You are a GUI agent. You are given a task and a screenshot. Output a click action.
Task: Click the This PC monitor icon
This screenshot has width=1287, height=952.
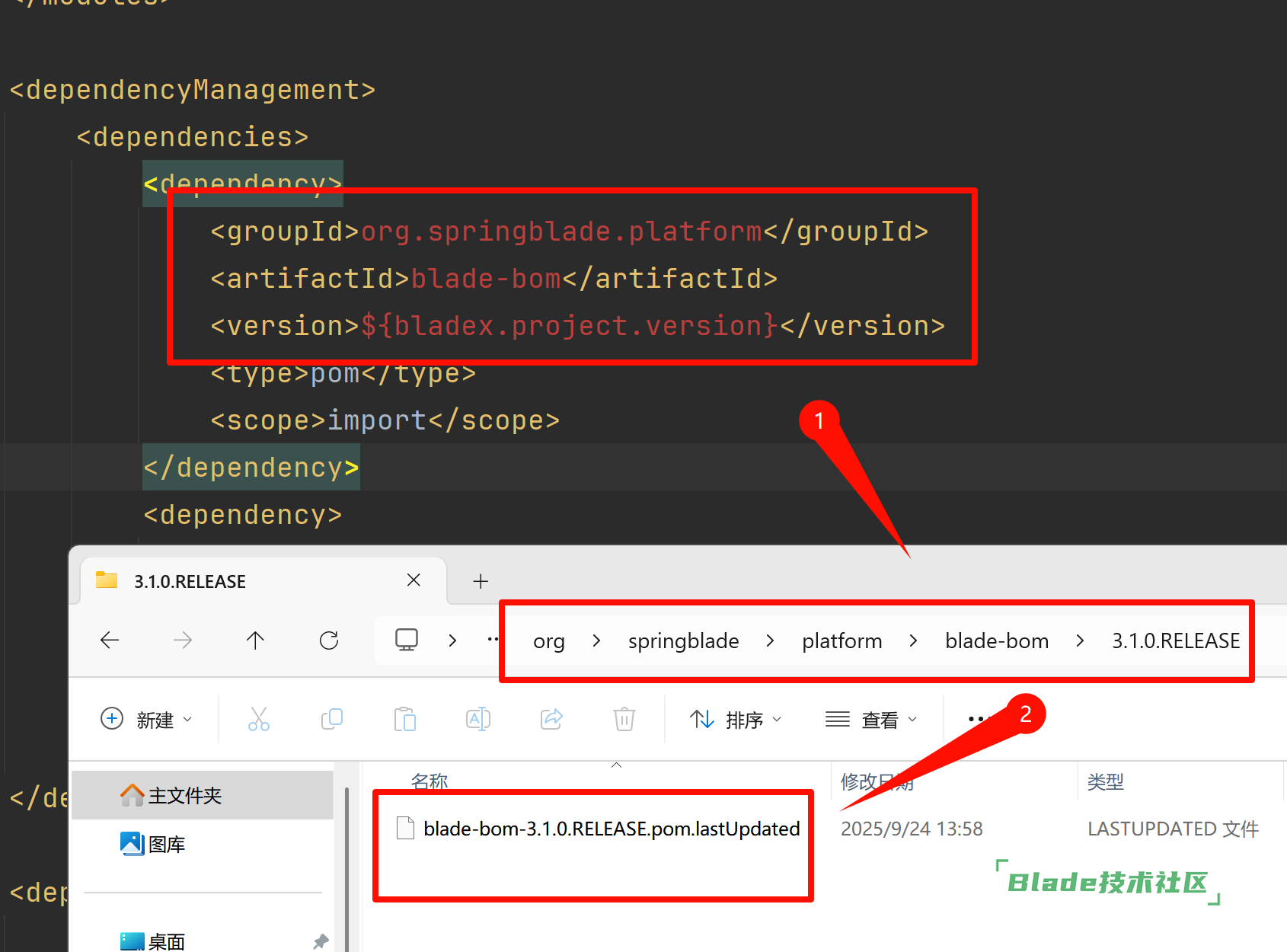(x=407, y=640)
